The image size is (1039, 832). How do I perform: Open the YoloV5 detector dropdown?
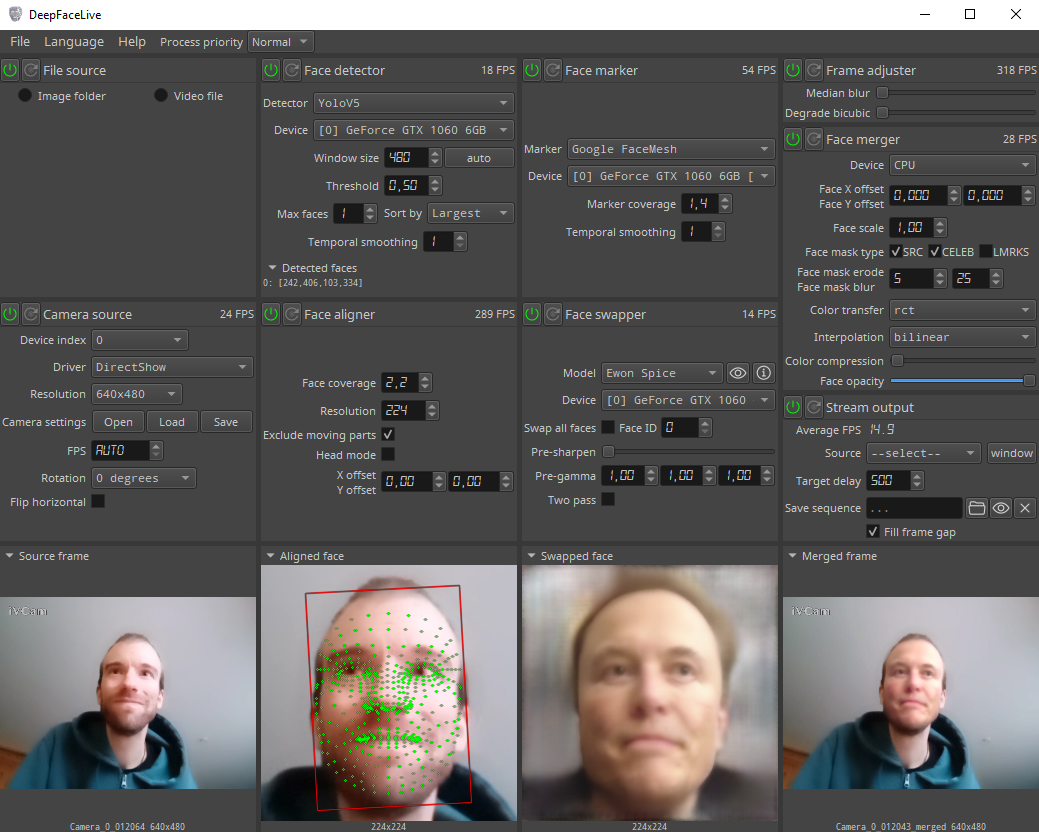(x=413, y=102)
